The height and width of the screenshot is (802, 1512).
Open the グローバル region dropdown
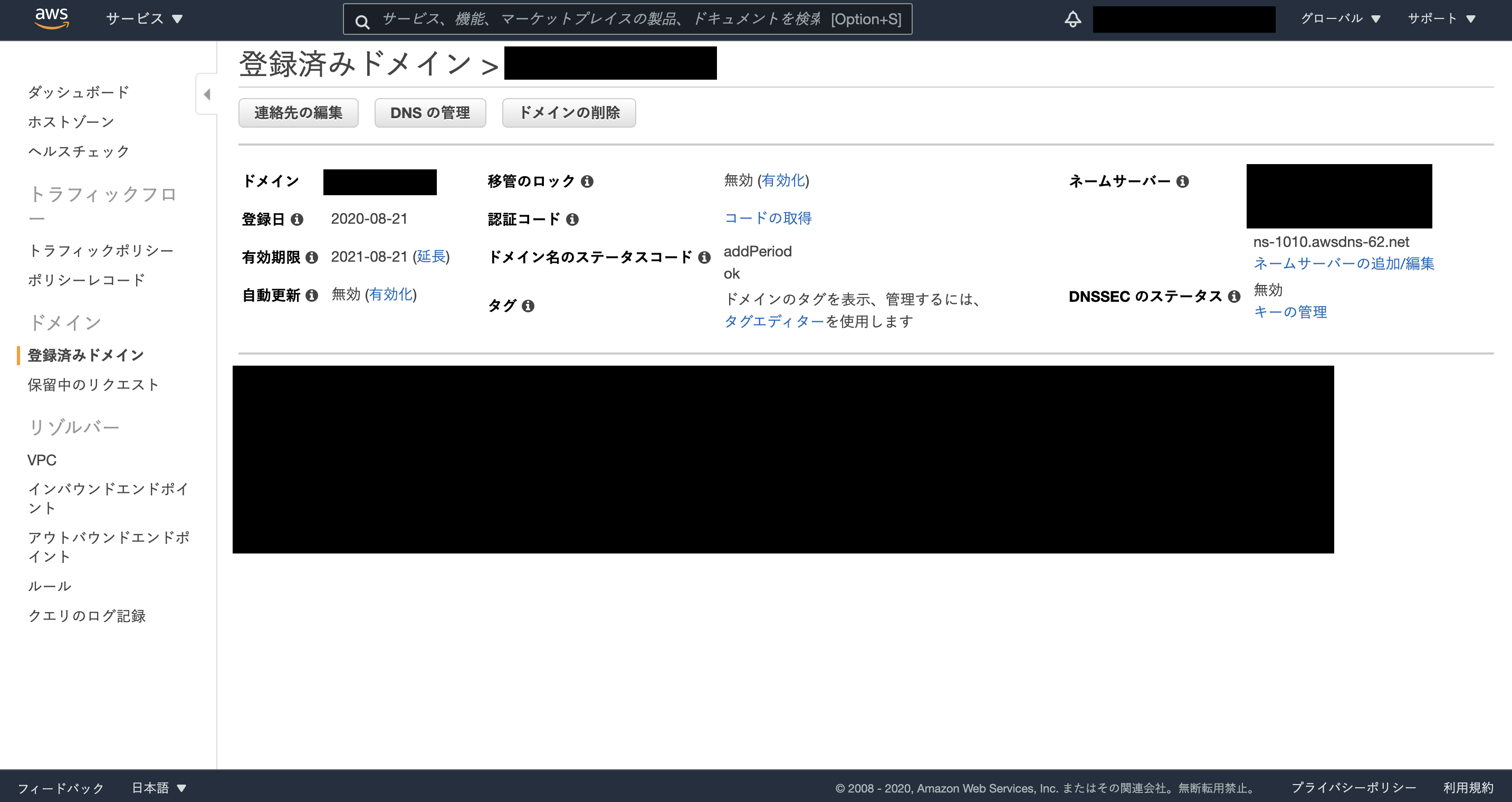pyautogui.click(x=1340, y=19)
